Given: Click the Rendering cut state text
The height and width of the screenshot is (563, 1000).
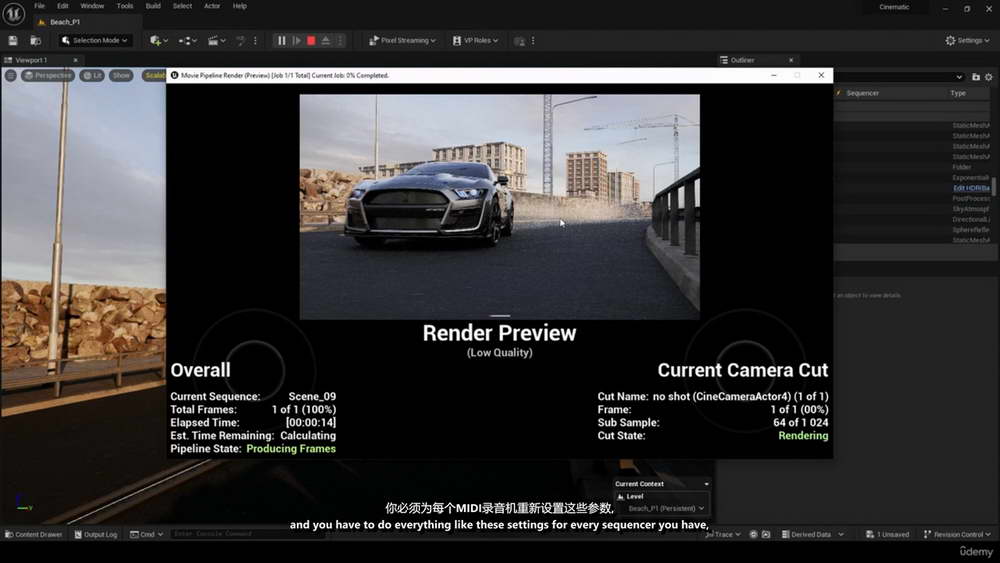Looking at the screenshot, I should [803, 435].
